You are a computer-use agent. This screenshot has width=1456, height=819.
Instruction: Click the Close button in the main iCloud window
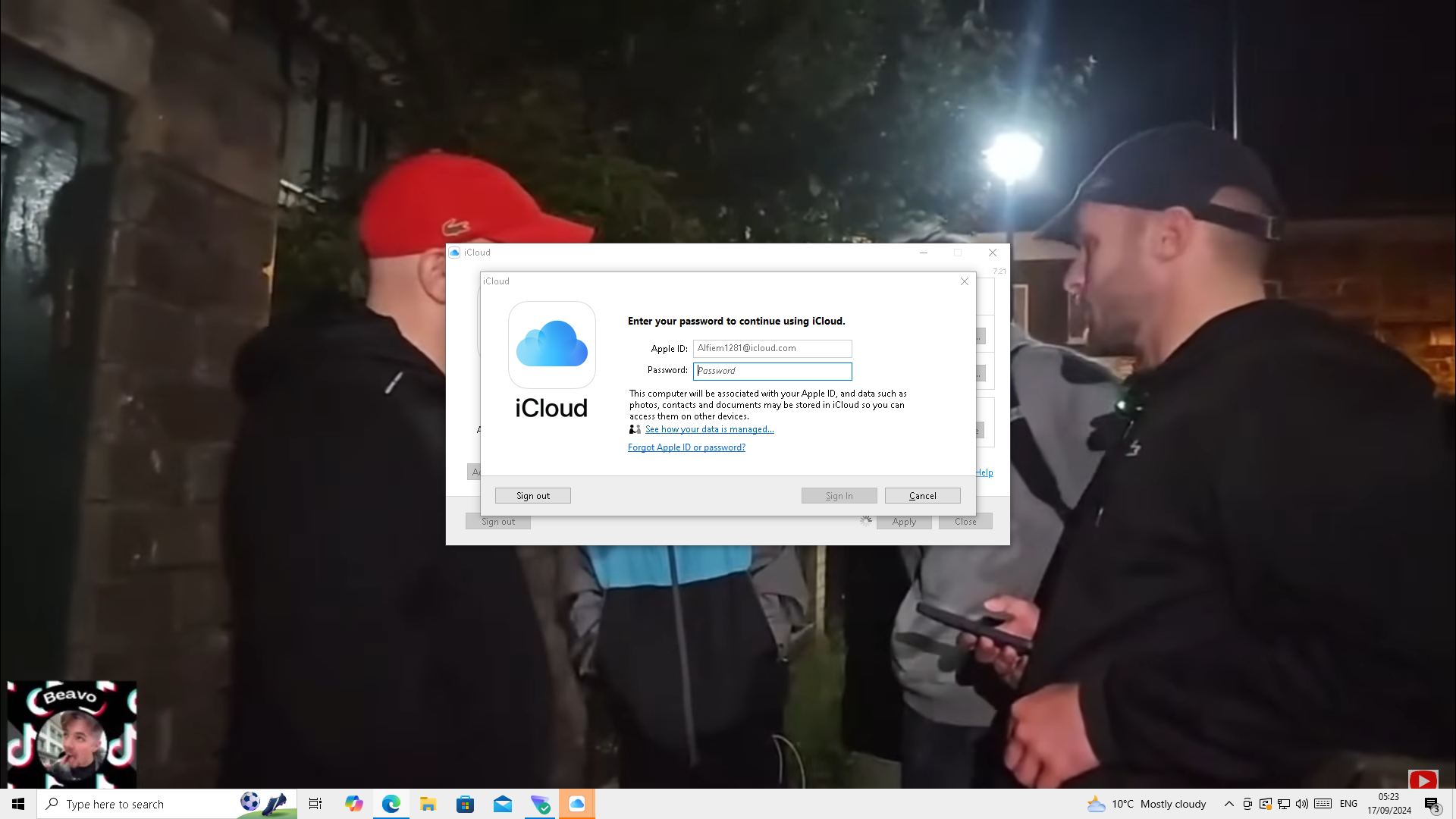(965, 522)
